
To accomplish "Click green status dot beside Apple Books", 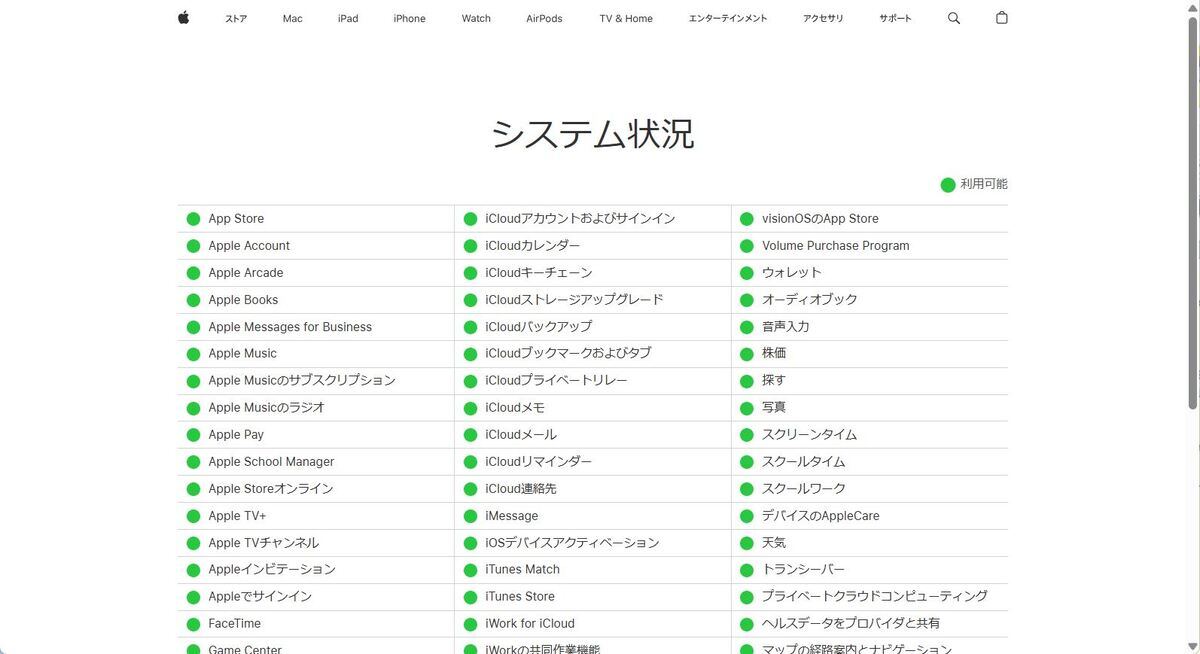I will pyautogui.click(x=193, y=300).
